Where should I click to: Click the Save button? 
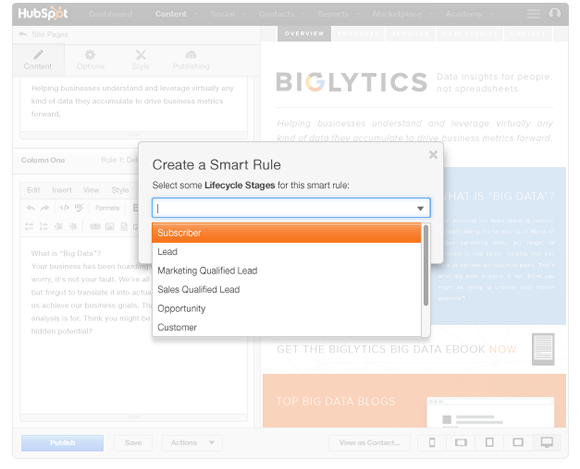tap(133, 443)
